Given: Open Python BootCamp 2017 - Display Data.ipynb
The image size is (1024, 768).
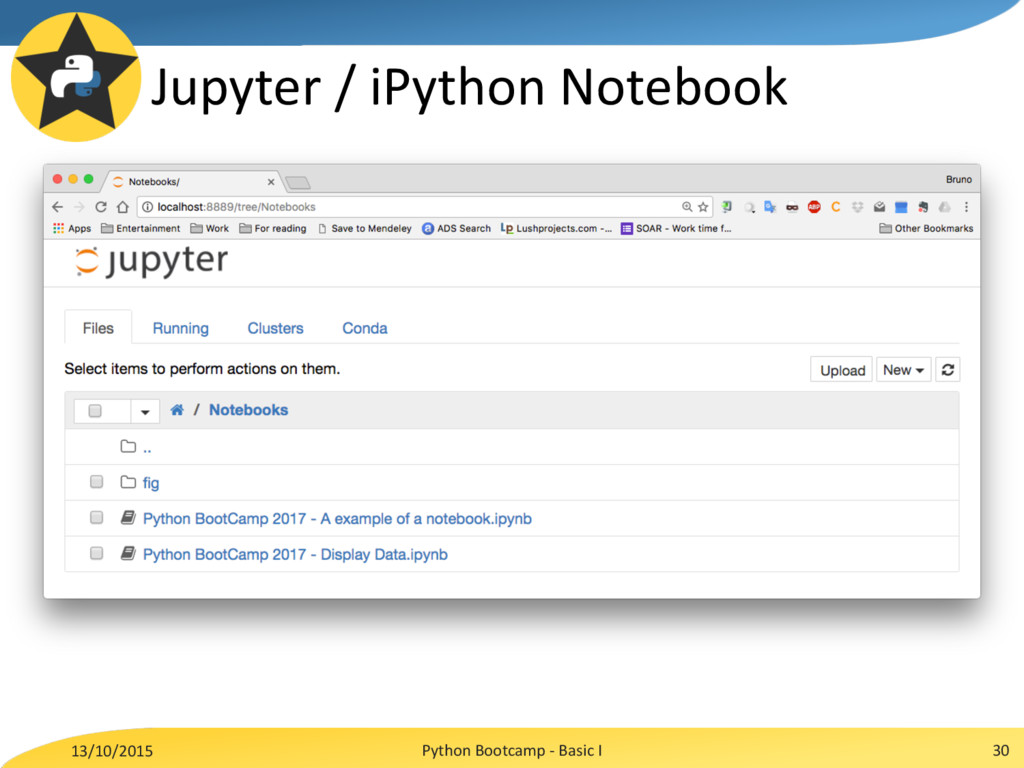Looking at the screenshot, I should pyautogui.click(x=295, y=554).
